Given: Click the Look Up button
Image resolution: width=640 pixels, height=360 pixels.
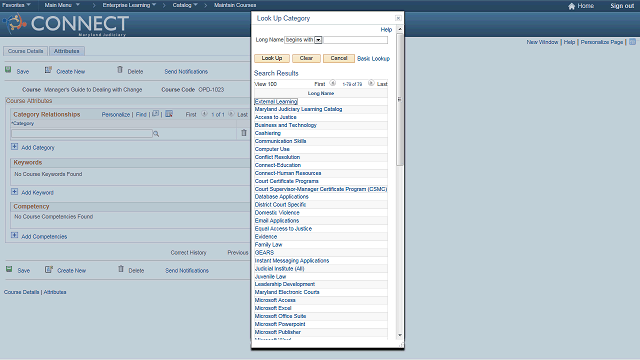Looking at the screenshot, I should 272,58.
